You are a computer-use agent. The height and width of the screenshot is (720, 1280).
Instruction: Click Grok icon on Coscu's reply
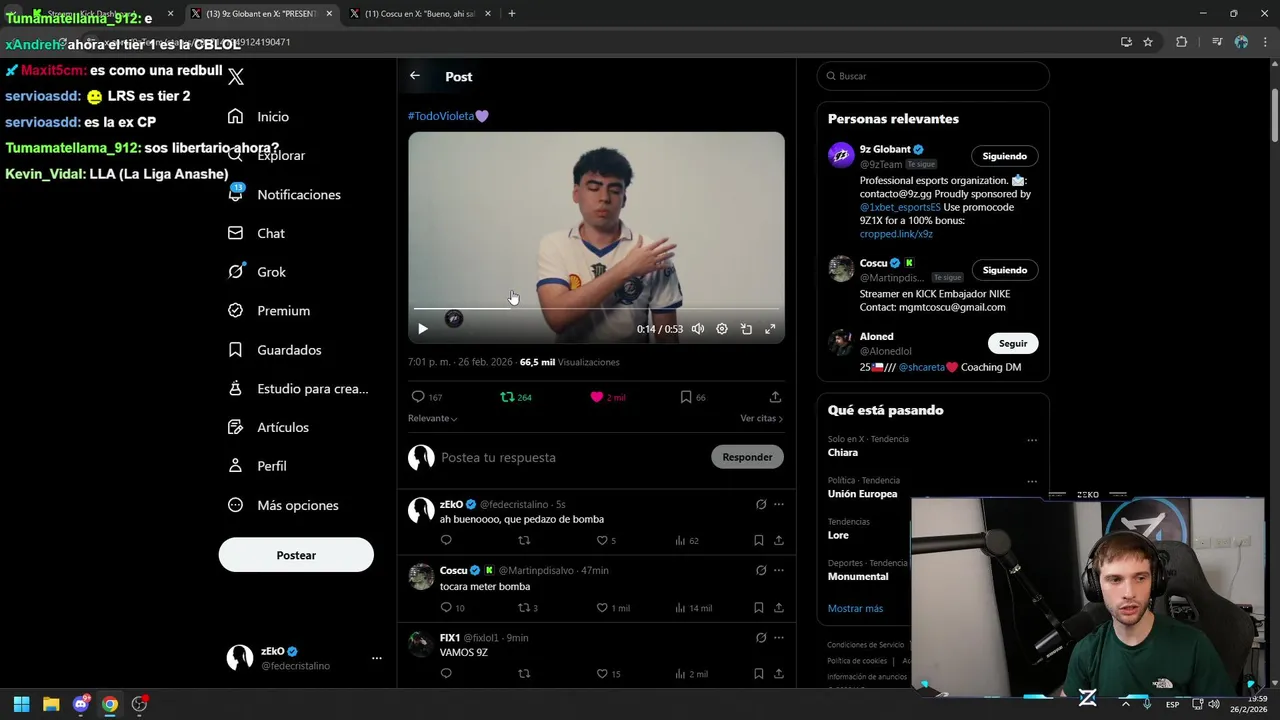[761, 570]
